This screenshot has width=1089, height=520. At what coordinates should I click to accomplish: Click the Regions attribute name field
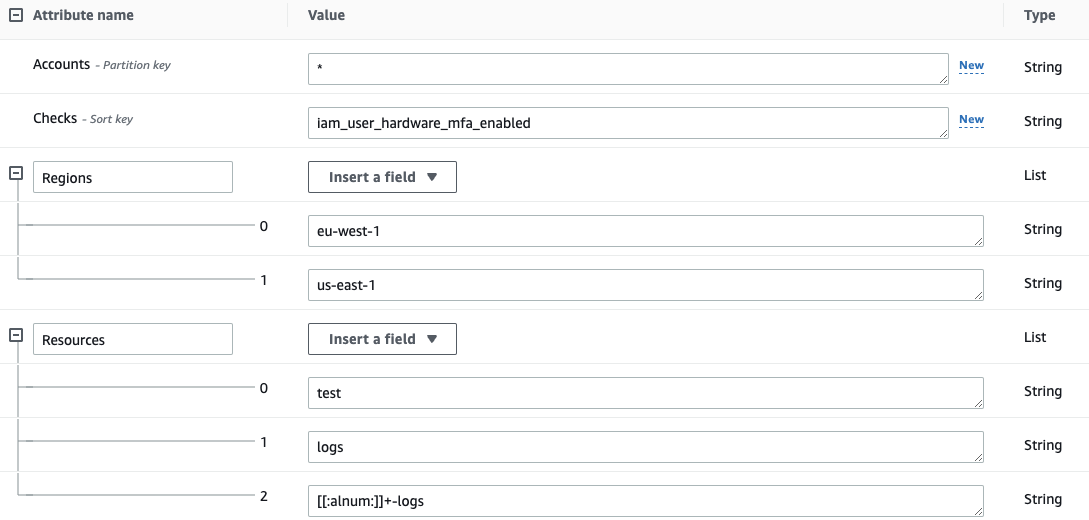132,178
